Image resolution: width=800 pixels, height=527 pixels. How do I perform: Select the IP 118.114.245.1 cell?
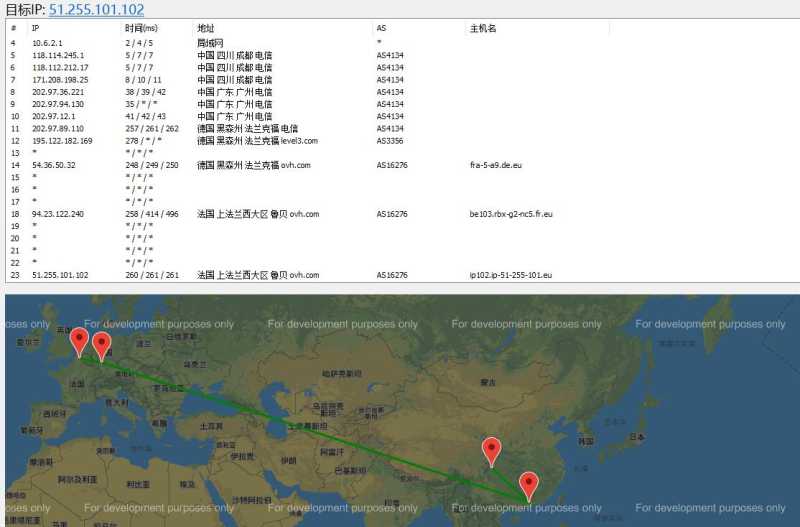pos(58,55)
